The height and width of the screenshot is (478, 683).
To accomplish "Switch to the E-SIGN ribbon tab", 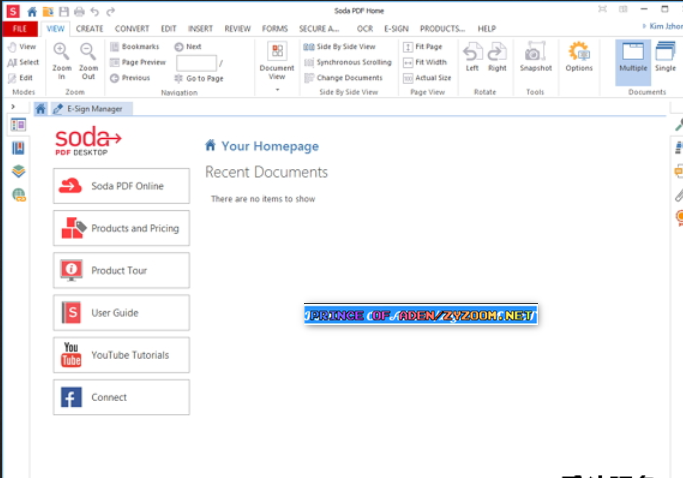I will (396, 29).
